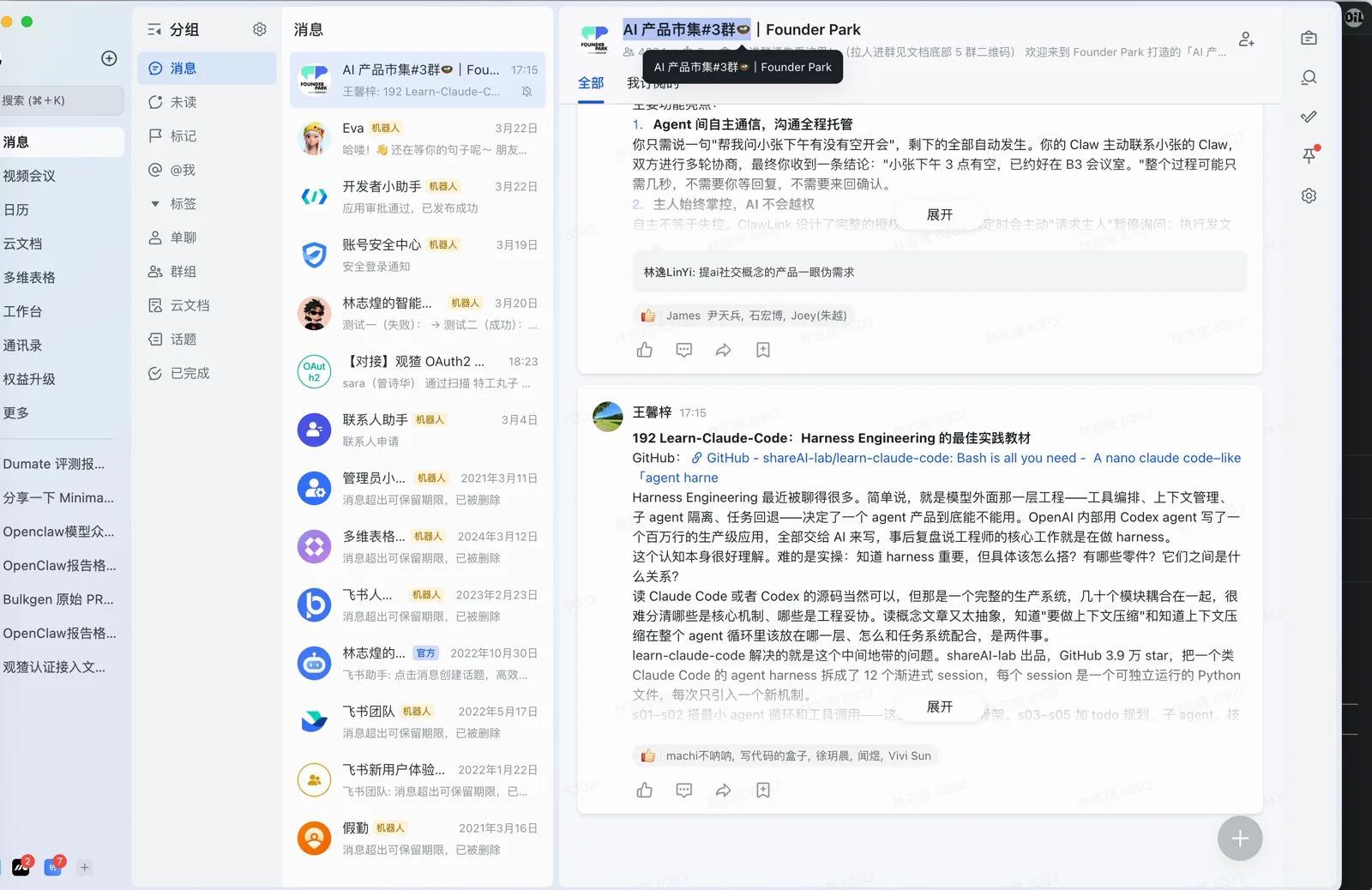Viewport: 1372px width, 890px height.
Task: Comment on the first post icon
Action: pyautogui.click(x=684, y=350)
